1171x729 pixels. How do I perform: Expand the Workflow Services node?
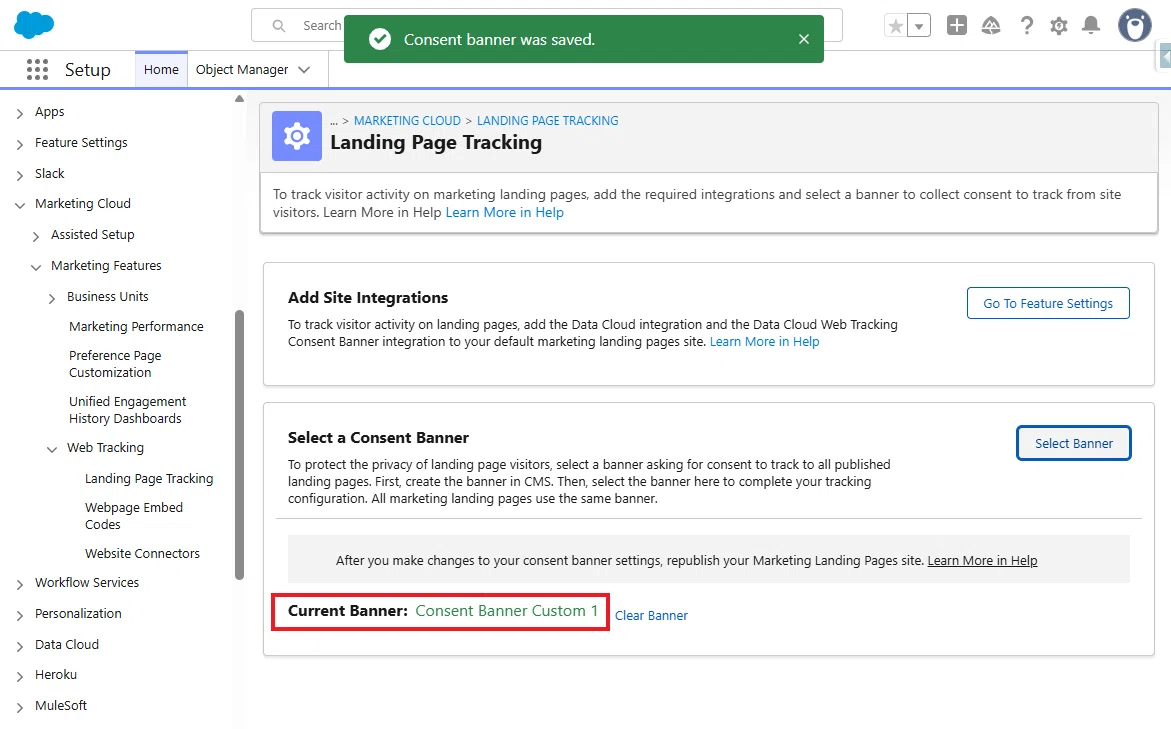tap(20, 584)
